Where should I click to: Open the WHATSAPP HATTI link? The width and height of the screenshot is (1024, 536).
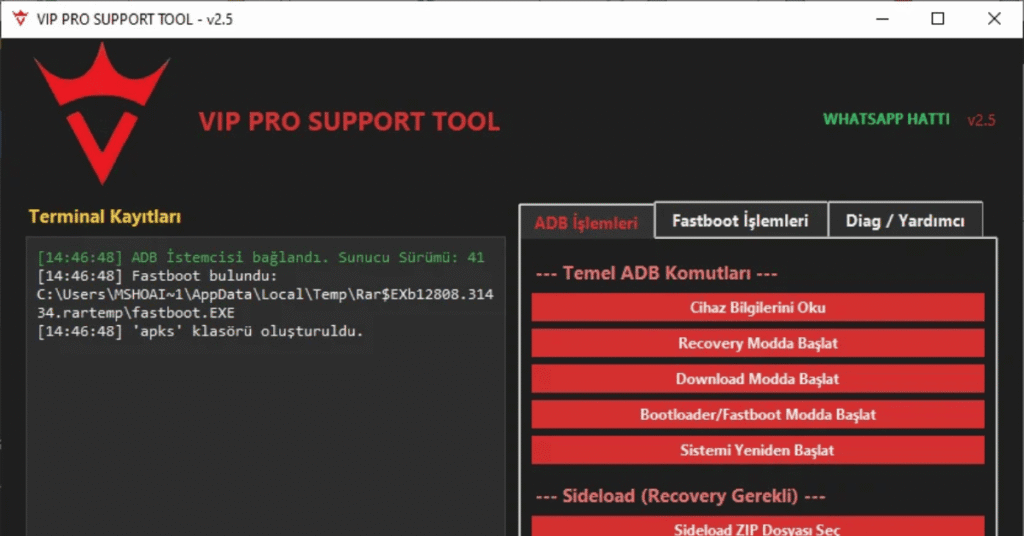click(x=886, y=119)
